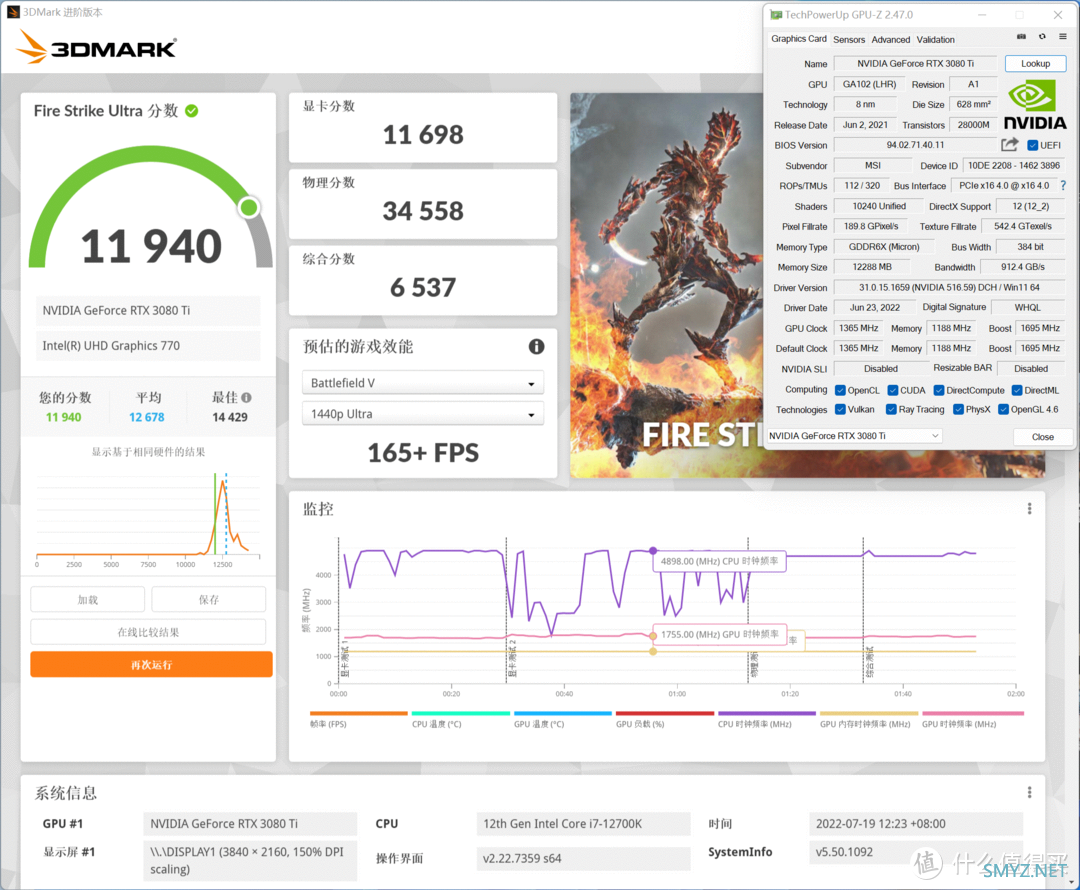
Task: Click the green validated checkmark badge
Action: click(x=191, y=111)
